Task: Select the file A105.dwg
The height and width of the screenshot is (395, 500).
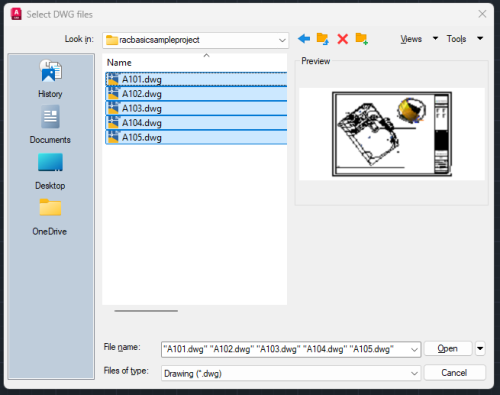Action: pos(196,137)
